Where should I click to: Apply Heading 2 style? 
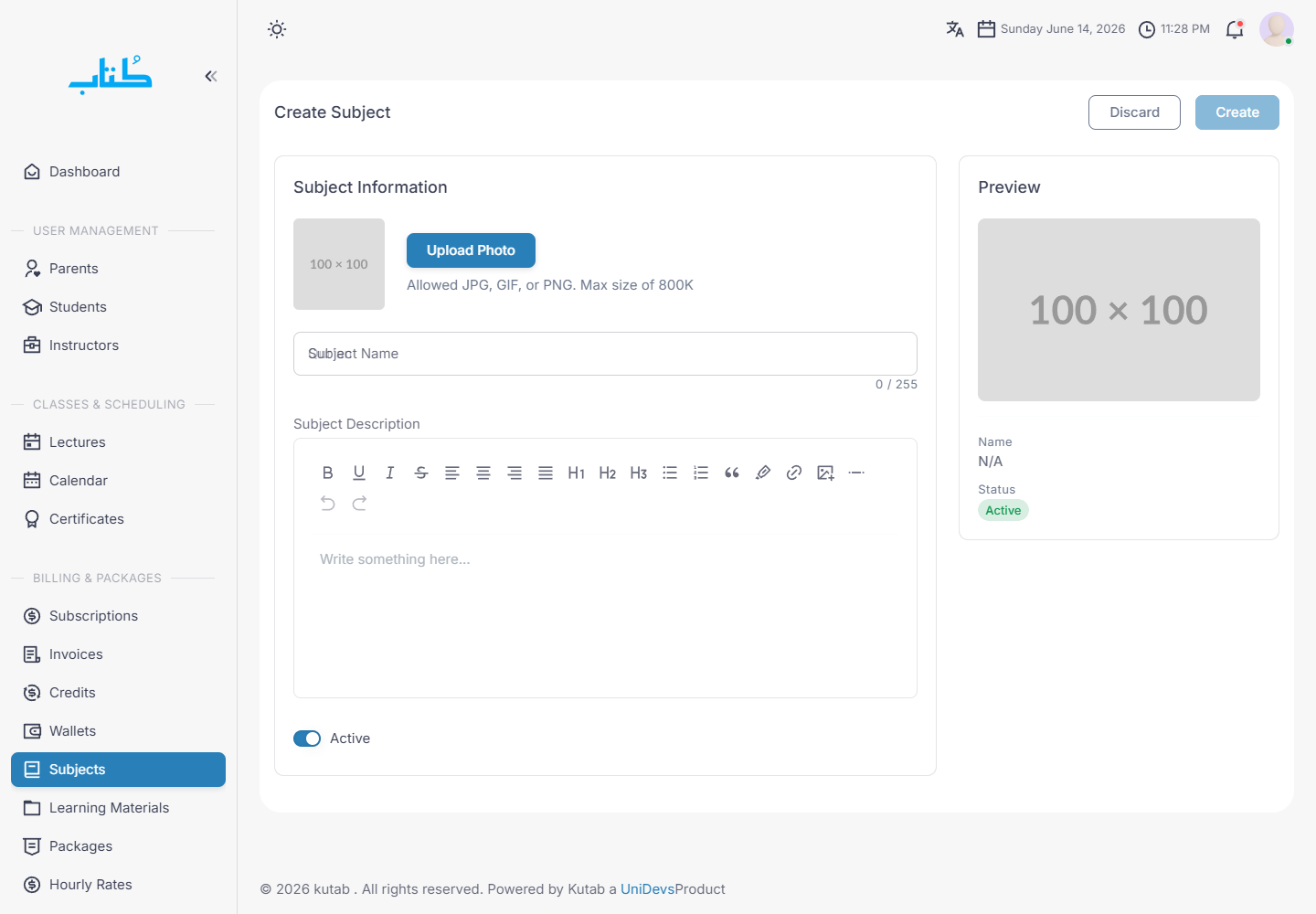(x=608, y=473)
